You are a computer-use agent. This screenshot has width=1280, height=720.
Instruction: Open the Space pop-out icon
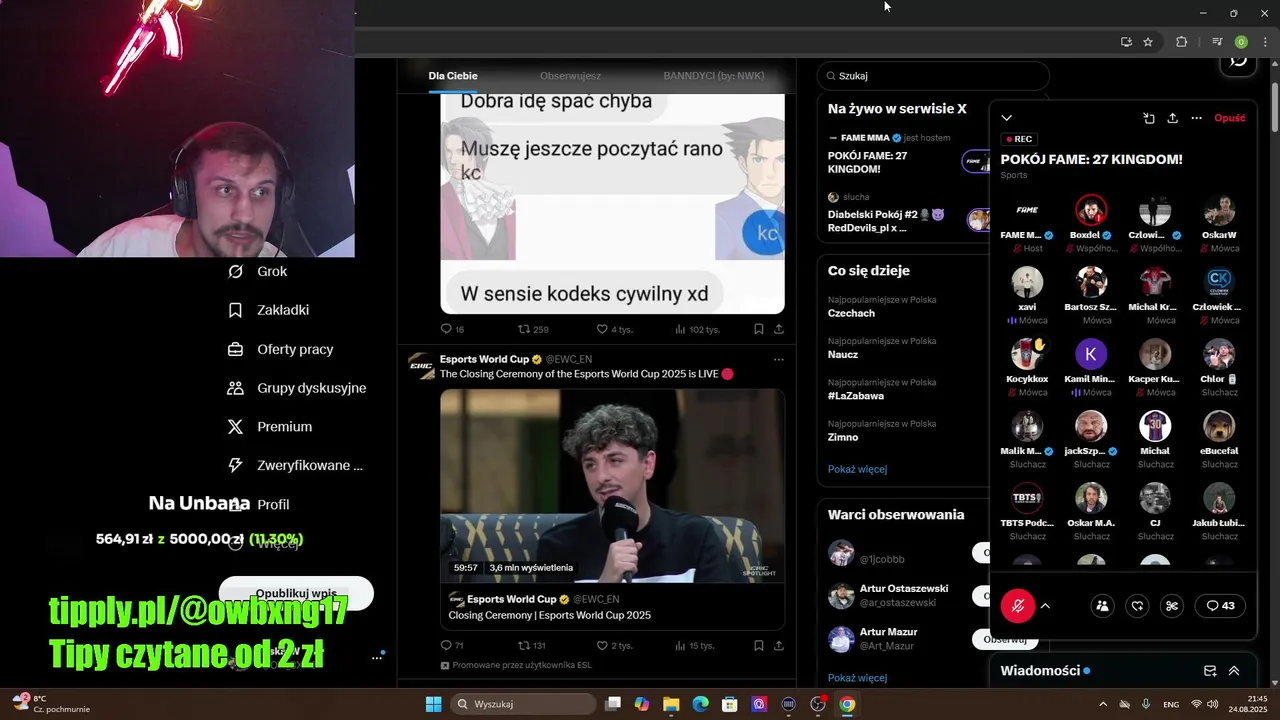(1149, 118)
